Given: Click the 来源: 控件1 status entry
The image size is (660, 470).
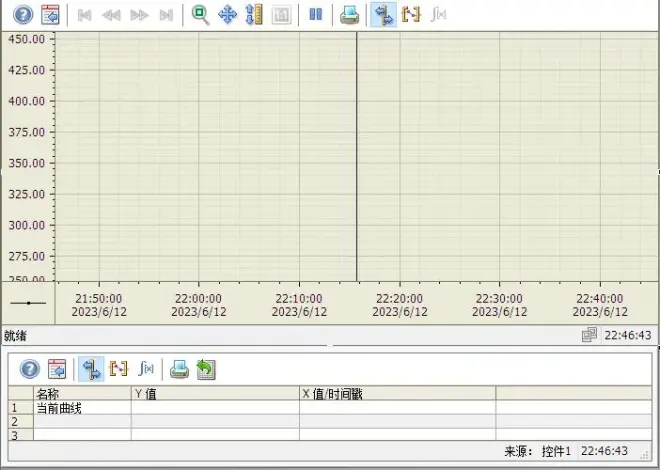Looking at the screenshot, I should pos(538,451).
